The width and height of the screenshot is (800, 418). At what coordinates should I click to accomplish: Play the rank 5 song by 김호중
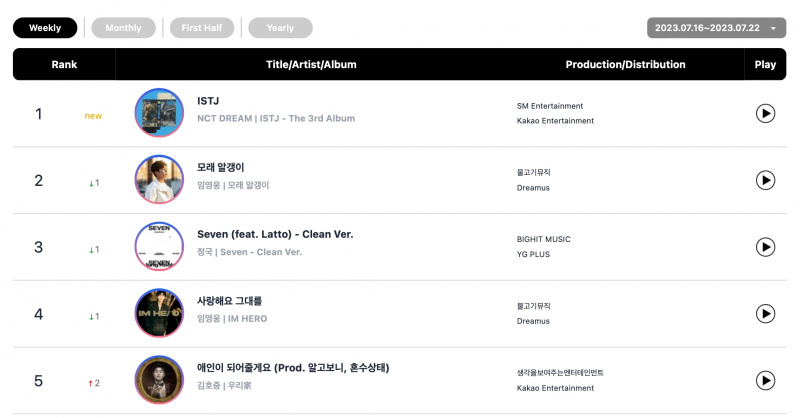(x=765, y=380)
